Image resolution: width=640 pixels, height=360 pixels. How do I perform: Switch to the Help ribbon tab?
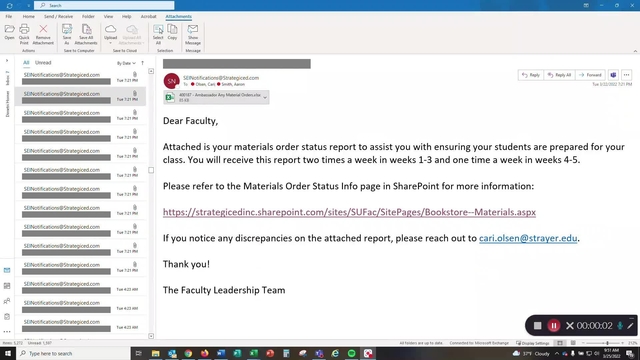(x=127, y=16)
